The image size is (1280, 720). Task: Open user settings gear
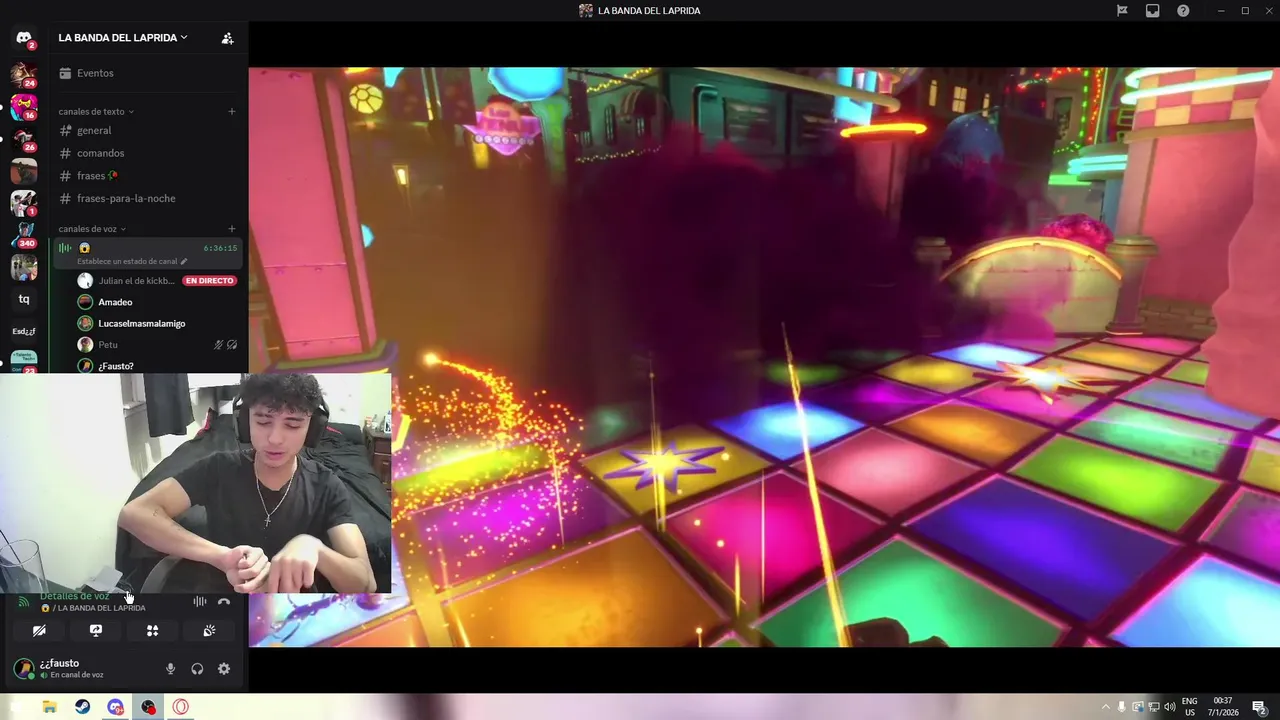click(x=224, y=669)
